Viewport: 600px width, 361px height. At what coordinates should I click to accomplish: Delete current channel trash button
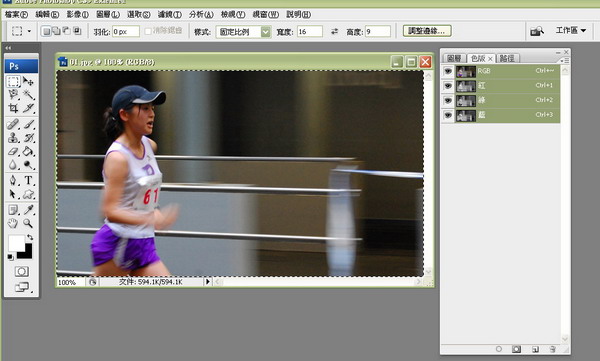click(x=552, y=349)
